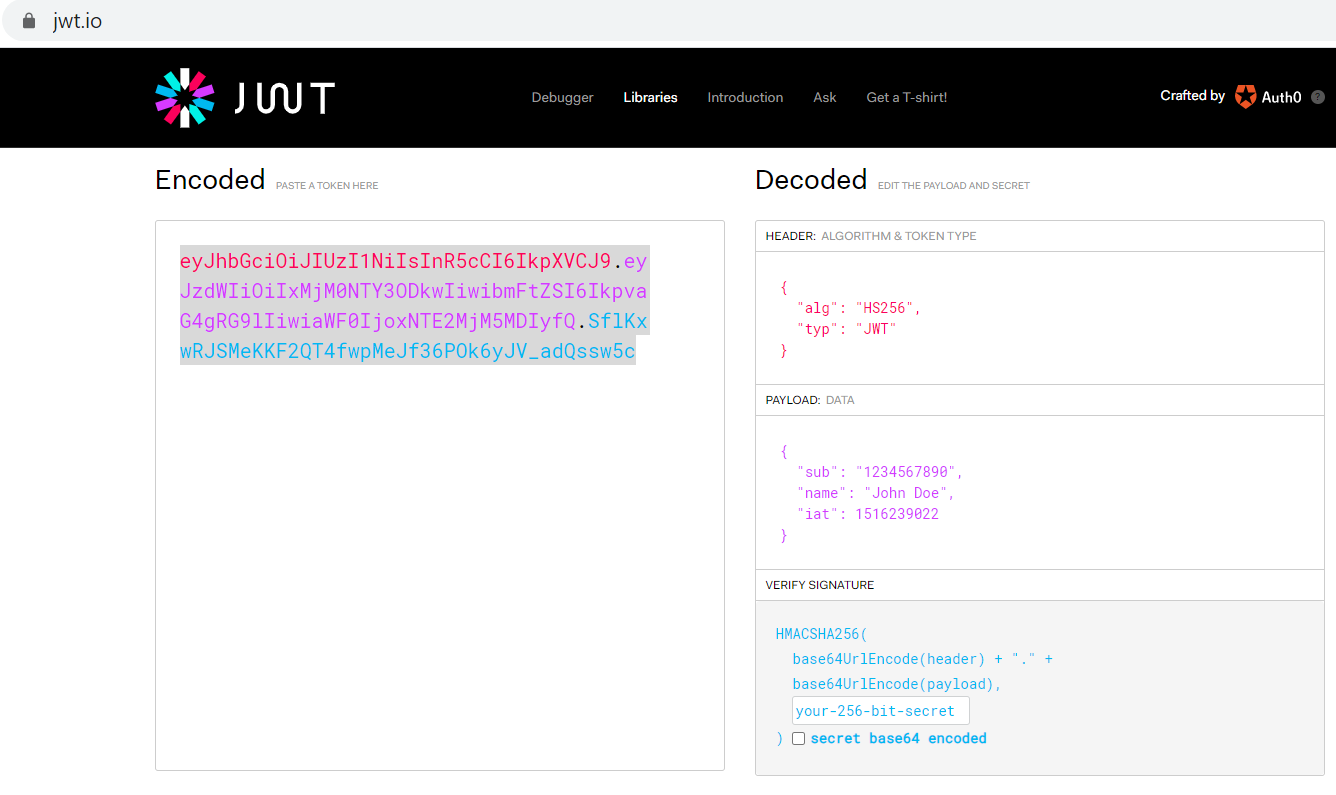Click the iat value 1516239022
Viewport: 1336px width, 795px height.
(x=896, y=514)
